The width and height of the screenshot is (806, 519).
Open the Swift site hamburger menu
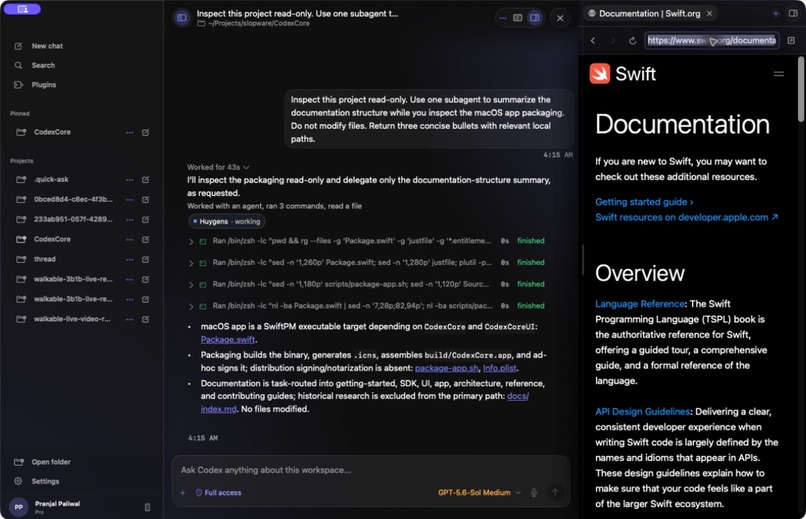coord(779,74)
